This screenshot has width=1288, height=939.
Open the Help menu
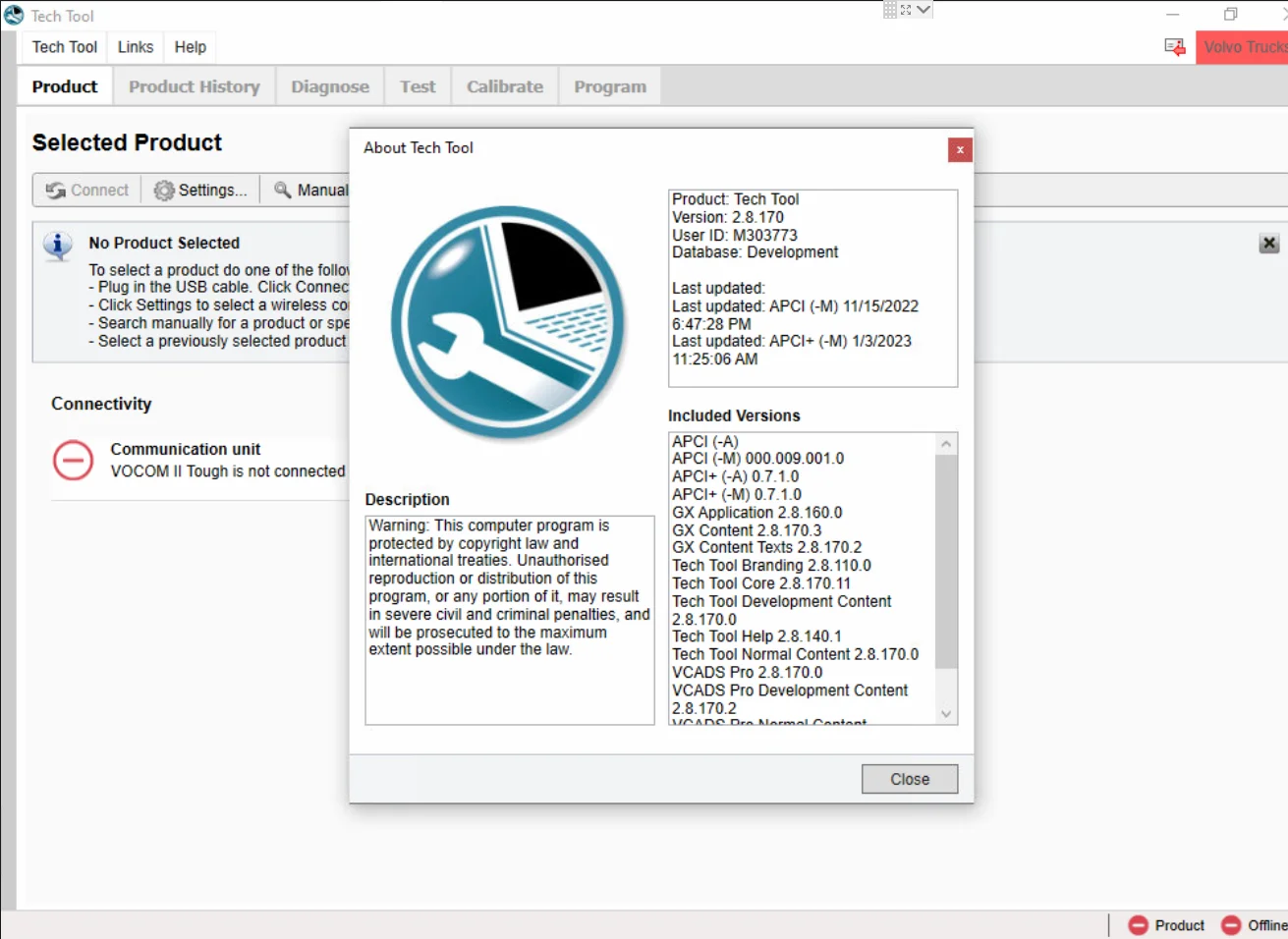(x=190, y=46)
